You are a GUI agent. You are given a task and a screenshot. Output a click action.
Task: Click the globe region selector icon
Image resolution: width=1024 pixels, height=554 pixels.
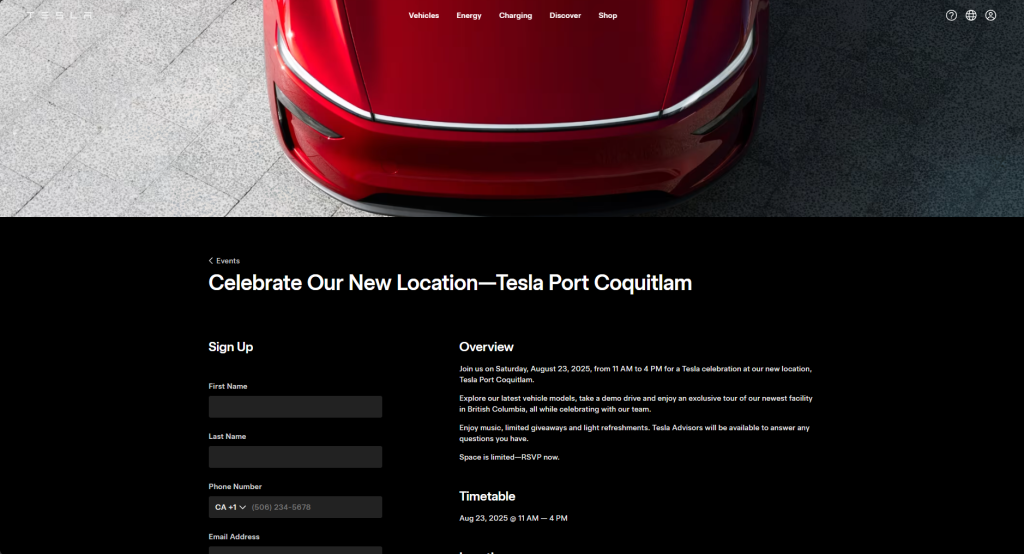971,16
